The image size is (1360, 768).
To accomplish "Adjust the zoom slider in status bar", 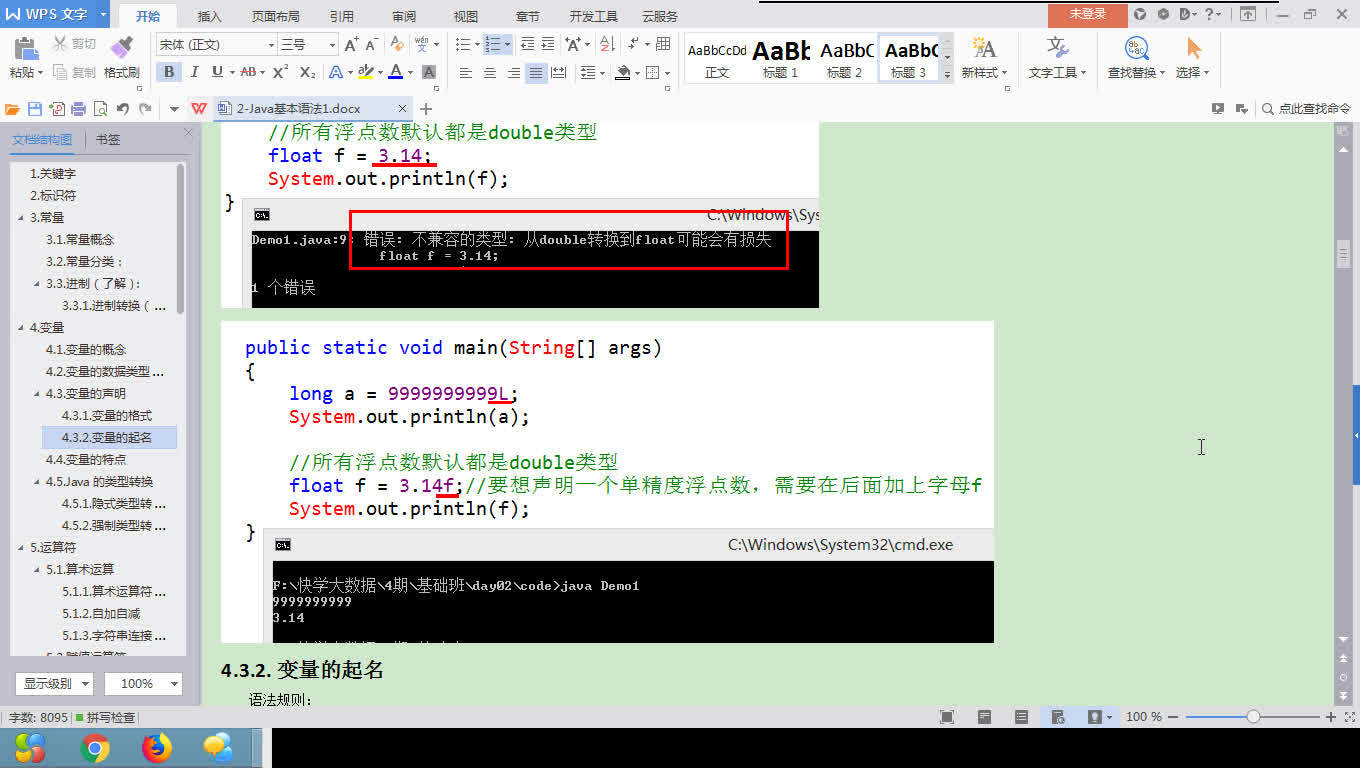I will pos(1253,717).
